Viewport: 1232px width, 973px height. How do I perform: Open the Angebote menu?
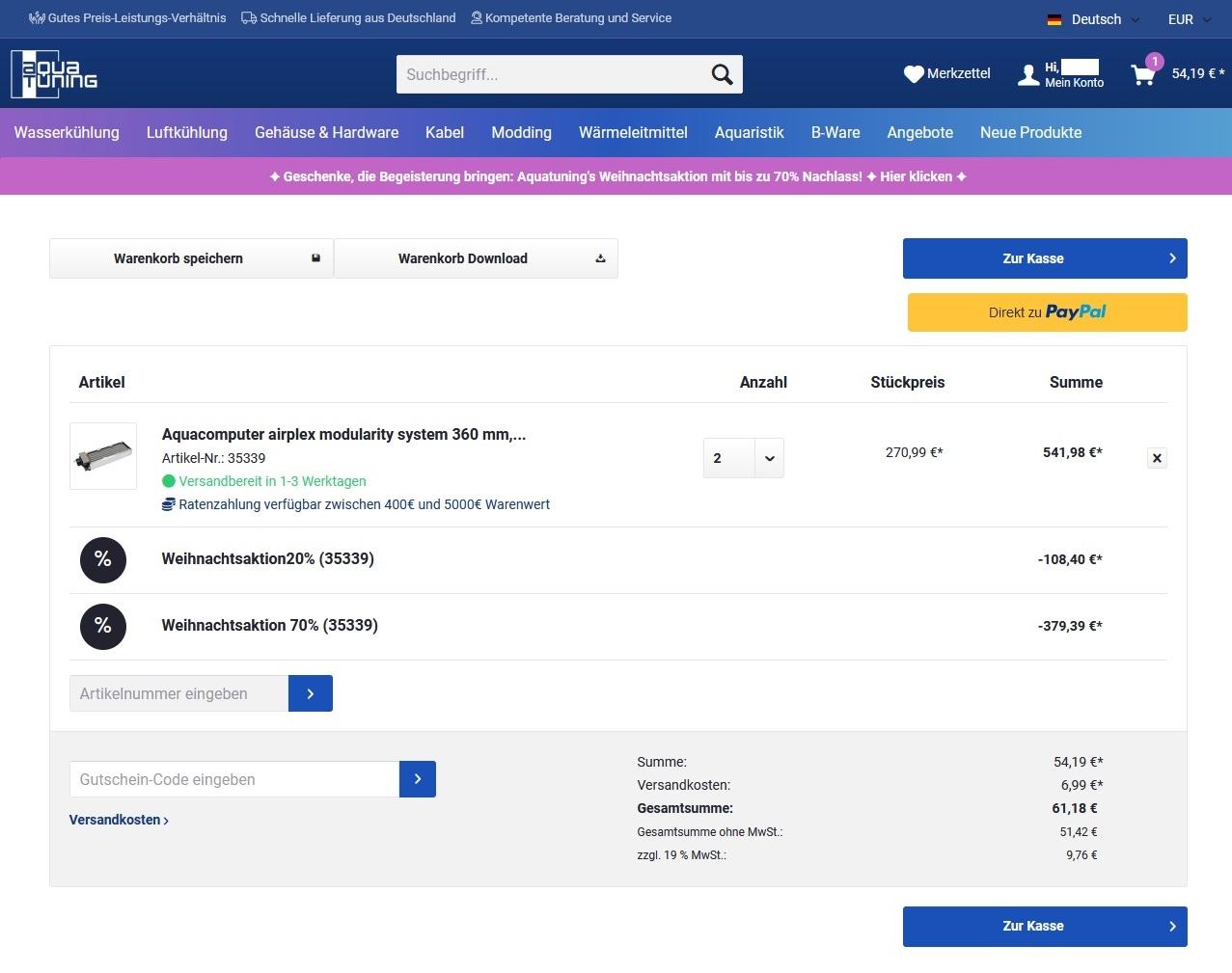click(x=920, y=133)
